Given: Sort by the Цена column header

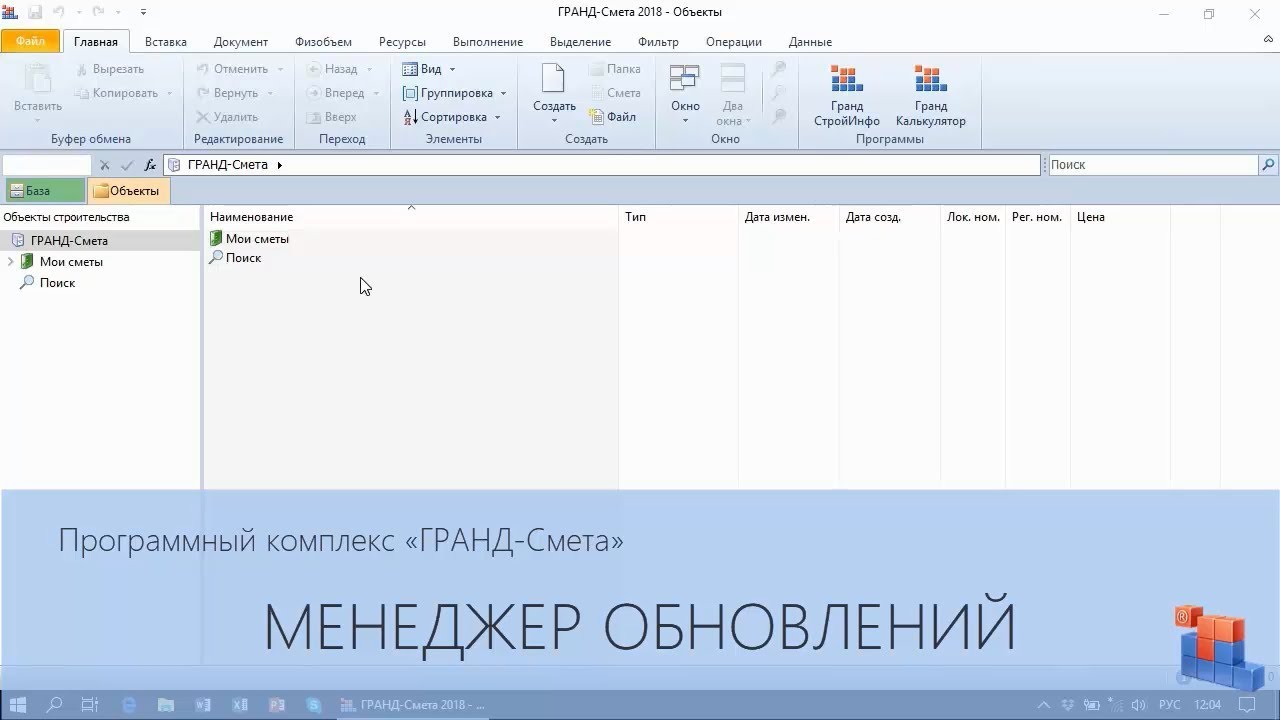Looking at the screenshot, I should point(1119,217).
